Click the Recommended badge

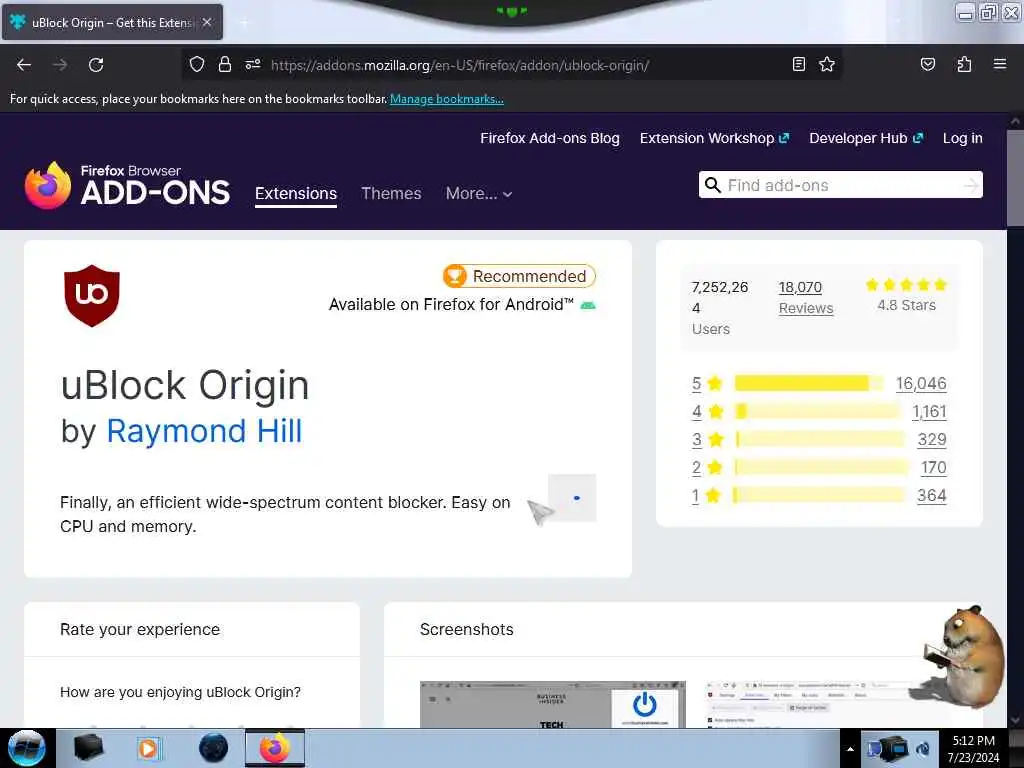(519, 276)
